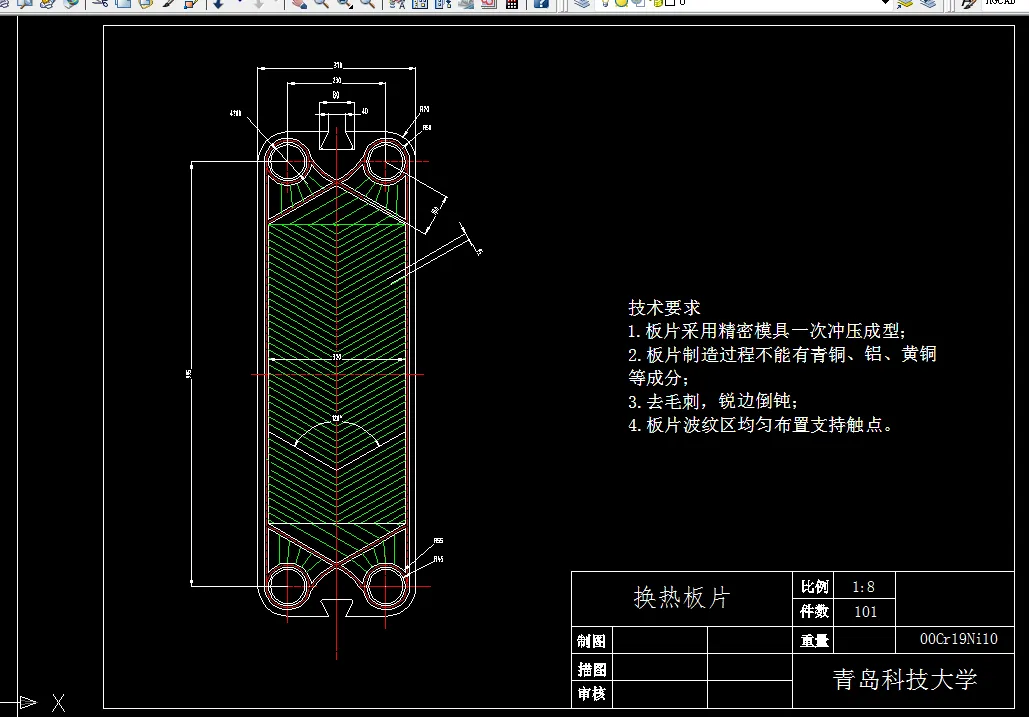
Task: Toggle layer 0 freeze sun icon
Action: [x=621, y=3]
